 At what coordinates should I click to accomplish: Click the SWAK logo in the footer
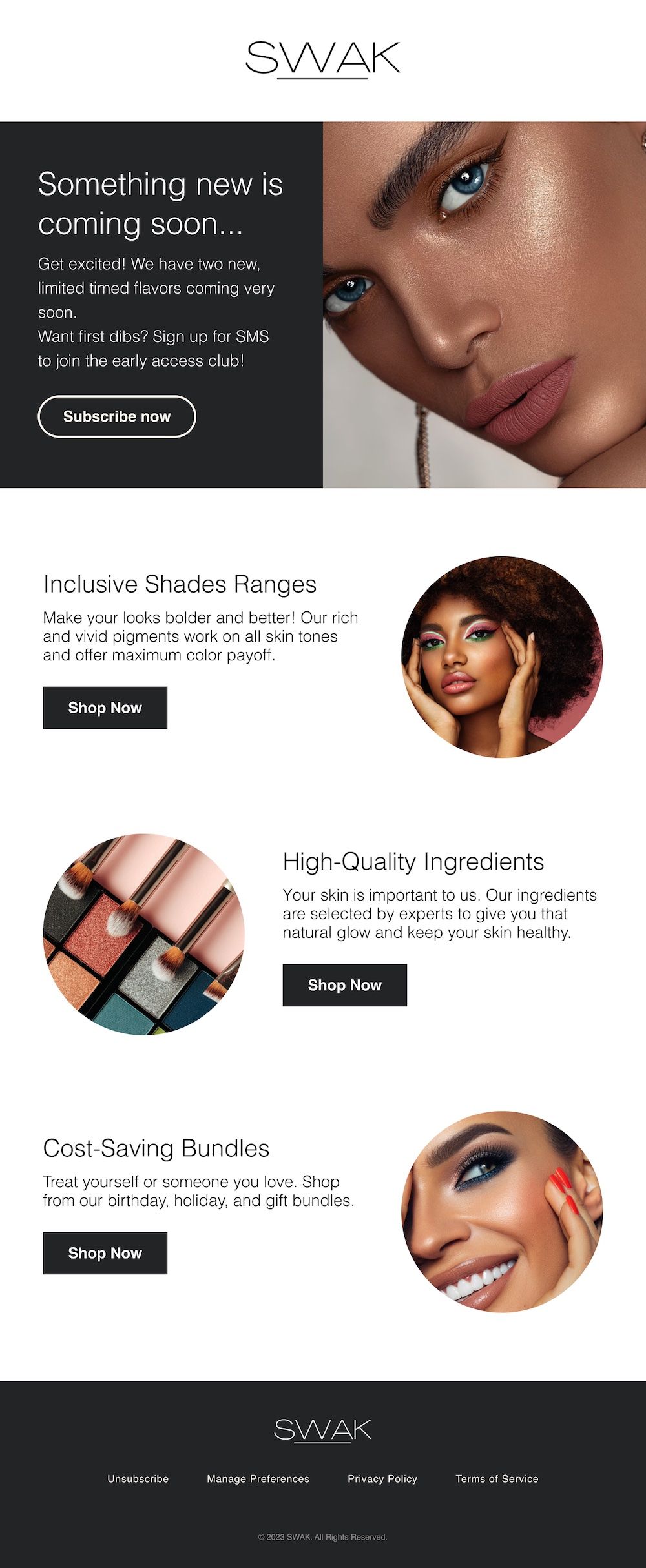323,1431
